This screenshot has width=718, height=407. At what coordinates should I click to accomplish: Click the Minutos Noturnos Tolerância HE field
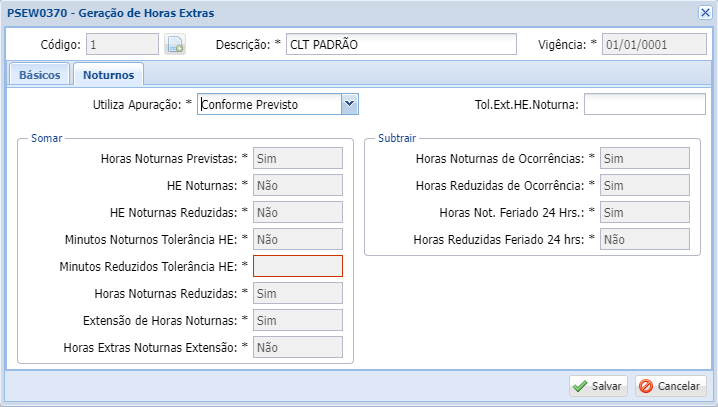click(x=298, y=239)
